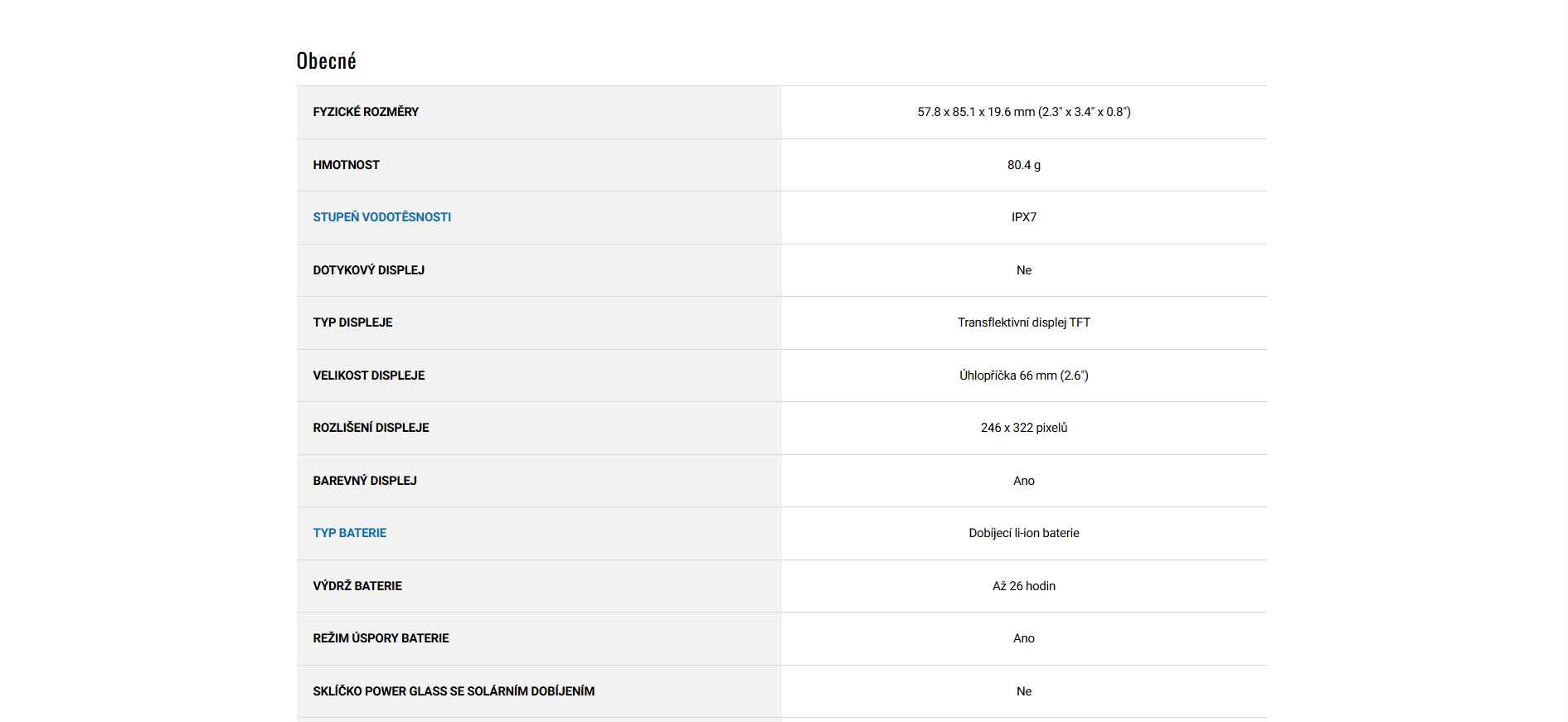This screenshot has height=722, width=1568.
Task: Click the Dotykový displej row label
Action: pos(368,270)
